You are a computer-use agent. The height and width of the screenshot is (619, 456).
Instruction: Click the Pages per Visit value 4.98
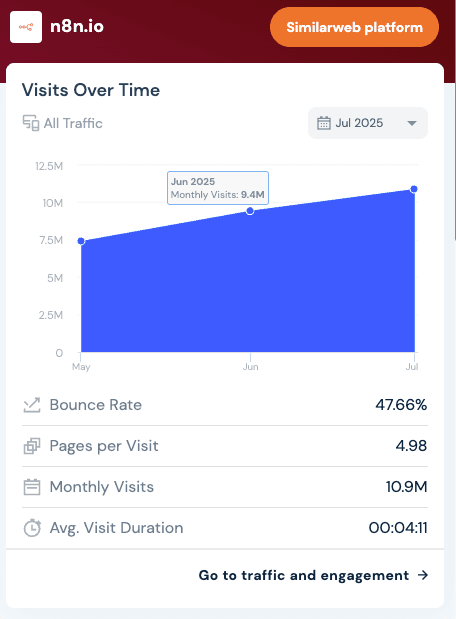411,446
